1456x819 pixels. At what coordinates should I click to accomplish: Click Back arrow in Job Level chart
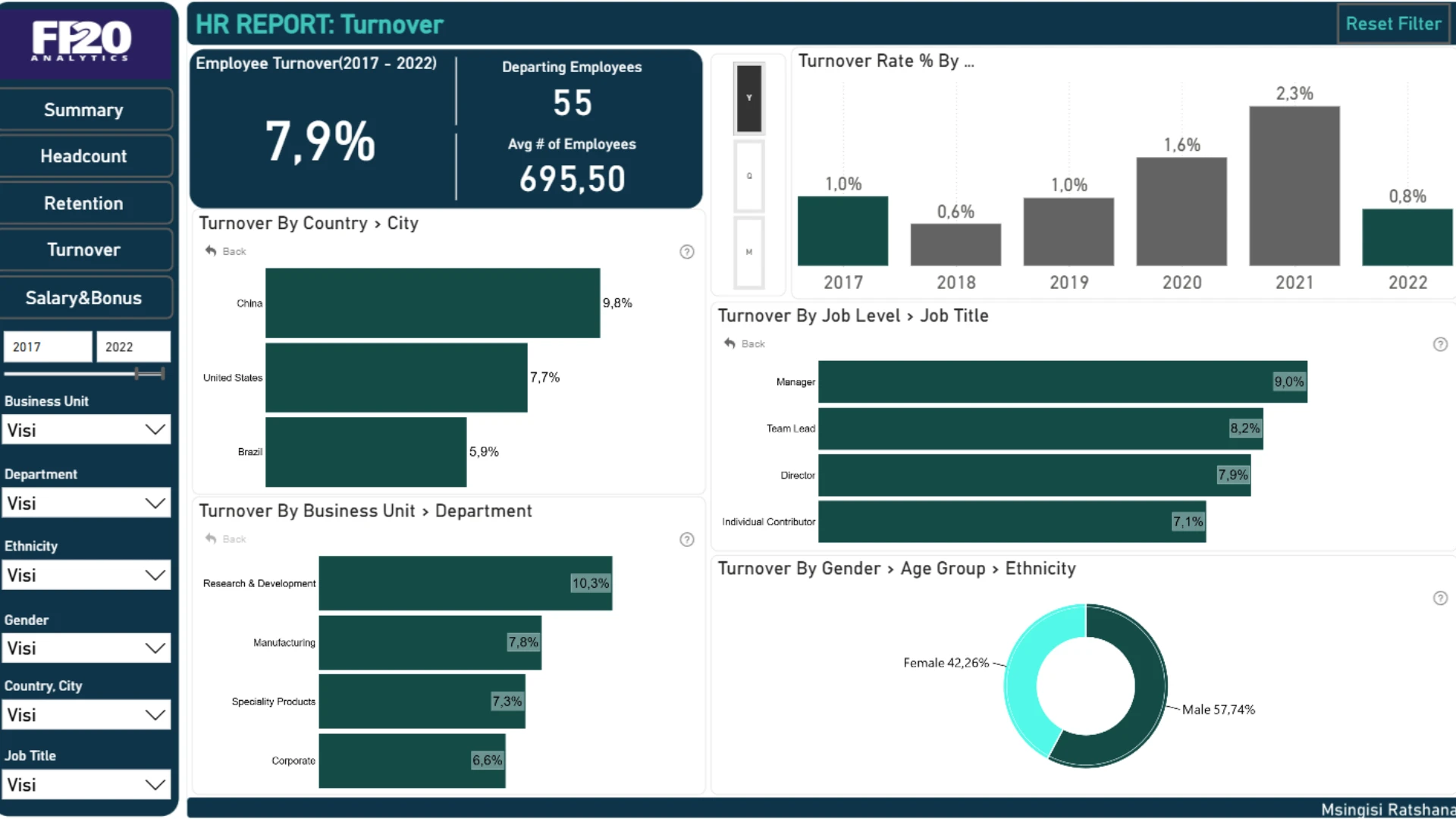pyautogui.click(x=730, y=344)
